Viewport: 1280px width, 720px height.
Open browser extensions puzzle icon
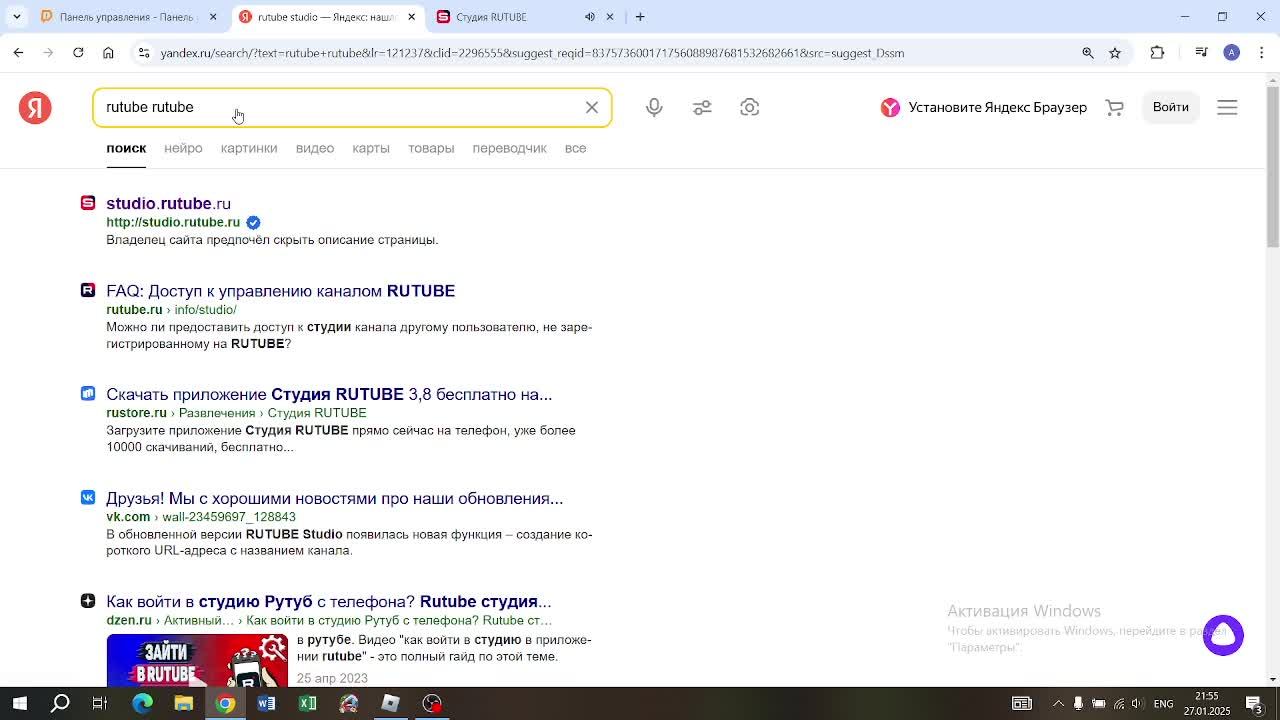pyautogui.click(x=1157, y=53)
